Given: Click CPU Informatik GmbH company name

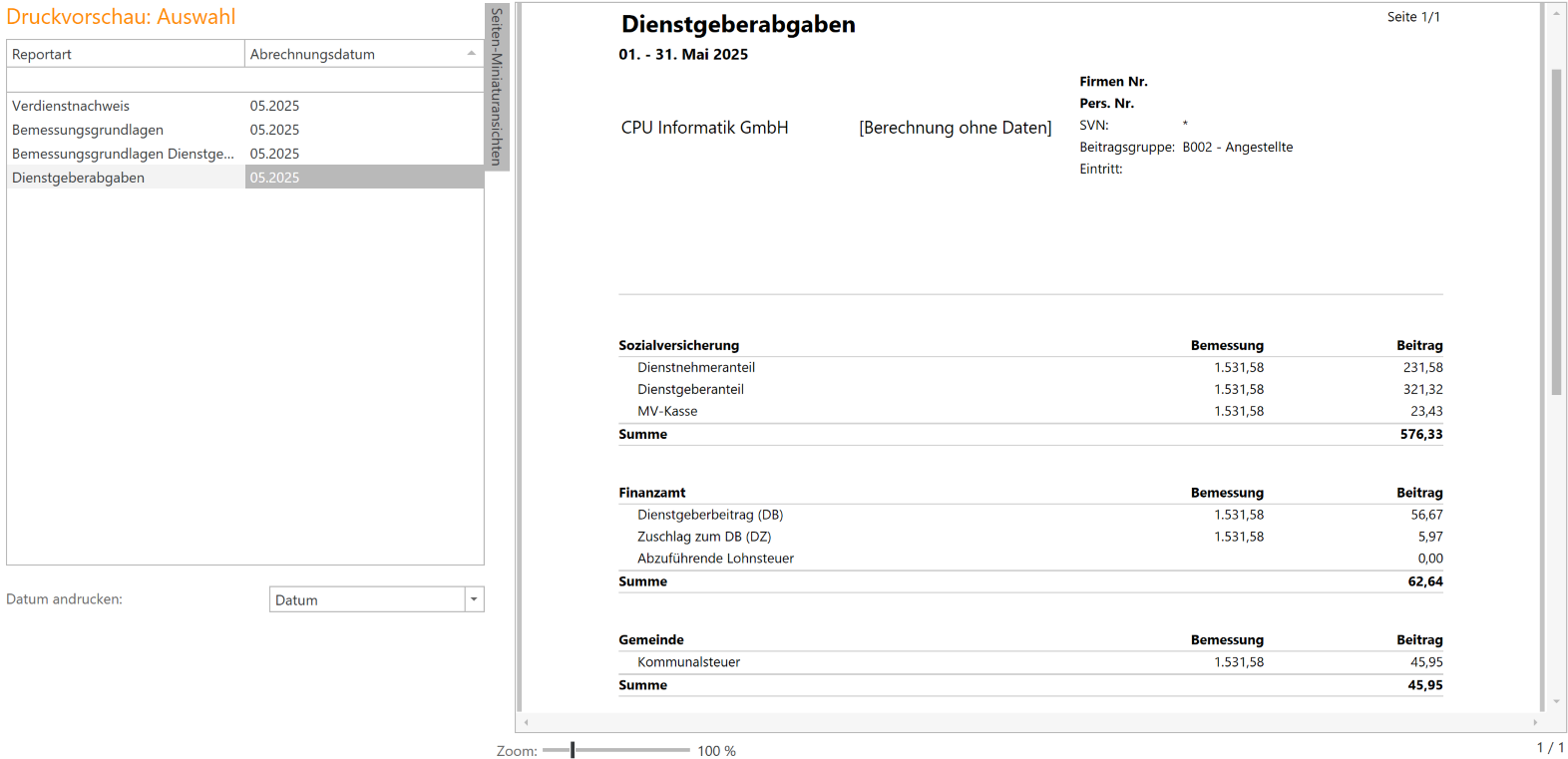Looking at the screenshot, I should pyautogui.click(x=704, y=128).
